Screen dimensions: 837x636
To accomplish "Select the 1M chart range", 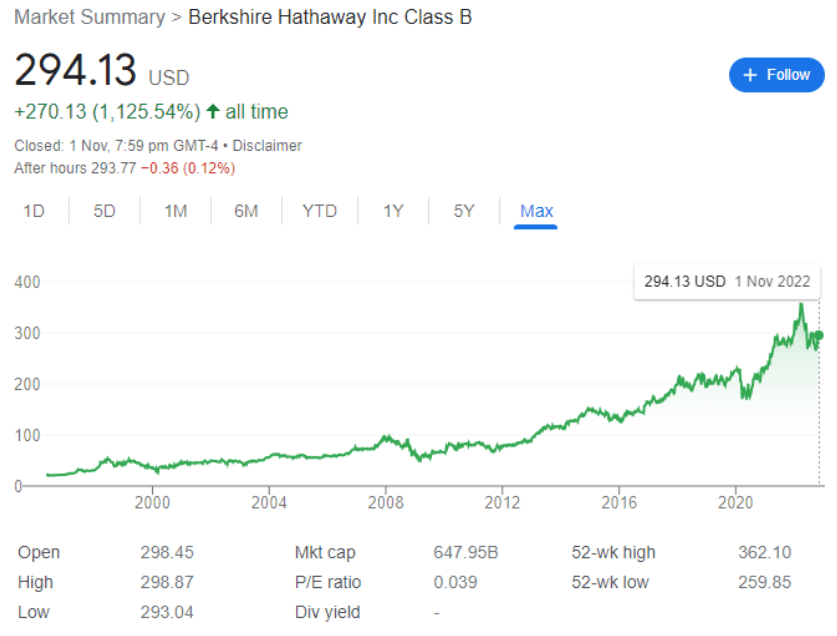I will [176, 211].
